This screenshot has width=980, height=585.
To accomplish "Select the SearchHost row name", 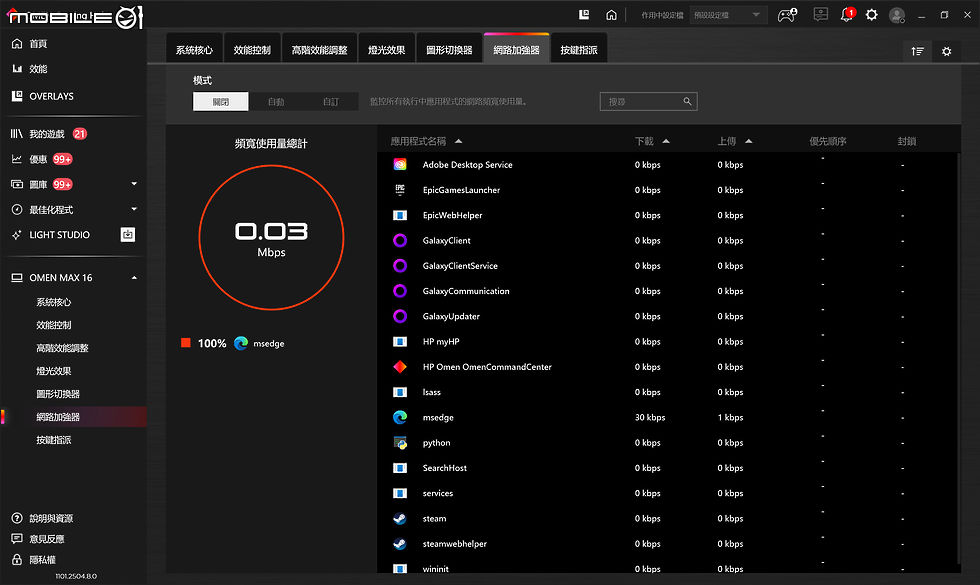I will coord(444,468).
